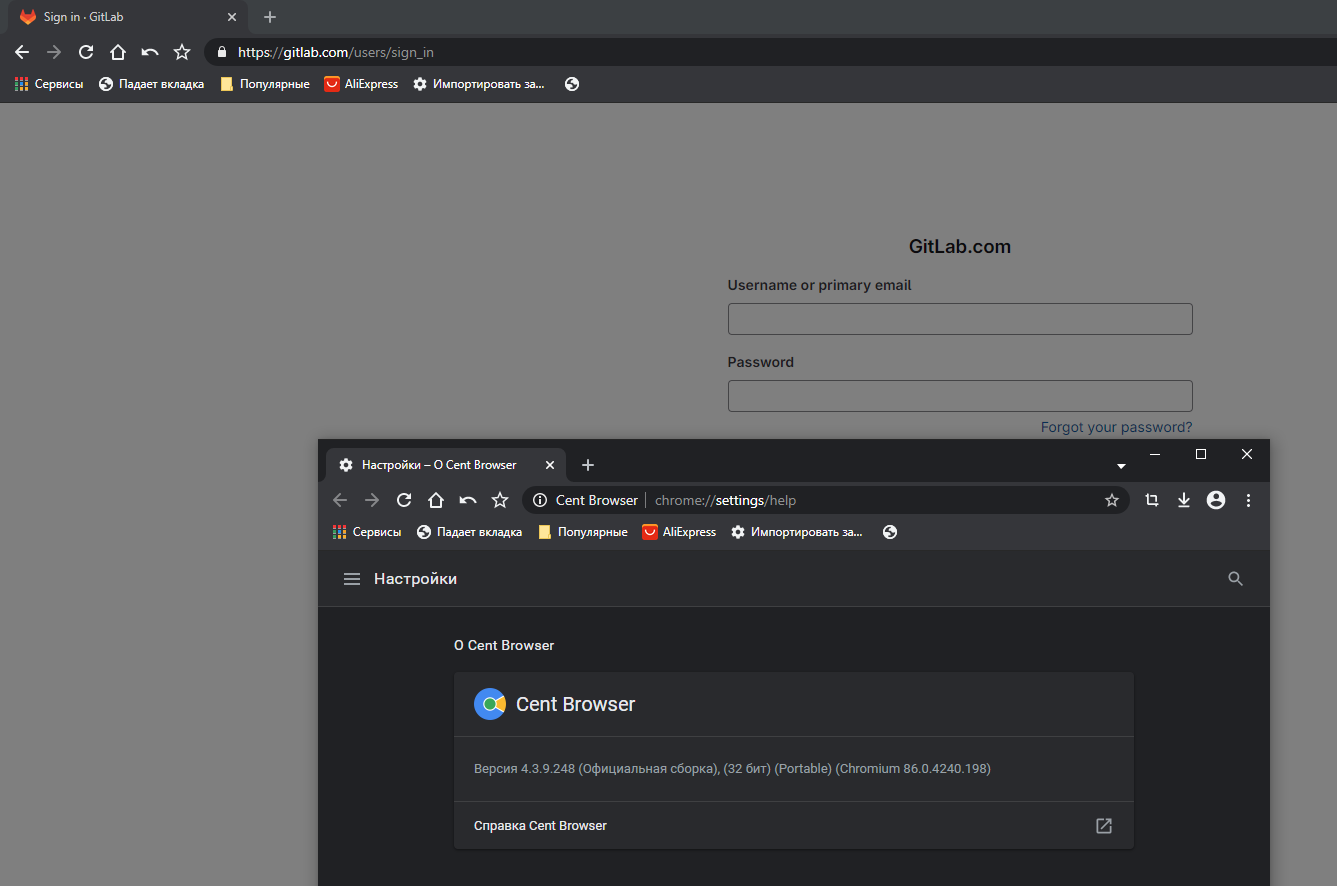The height and width of the screenshot is (886, 1337).
Task: Open AliExpress bookmark in GitLab window
Action: point(361,84)
